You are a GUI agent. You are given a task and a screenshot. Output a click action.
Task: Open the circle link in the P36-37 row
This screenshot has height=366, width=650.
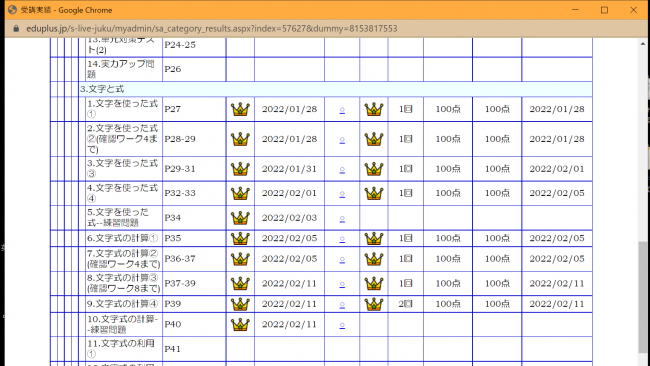(342, 259)
